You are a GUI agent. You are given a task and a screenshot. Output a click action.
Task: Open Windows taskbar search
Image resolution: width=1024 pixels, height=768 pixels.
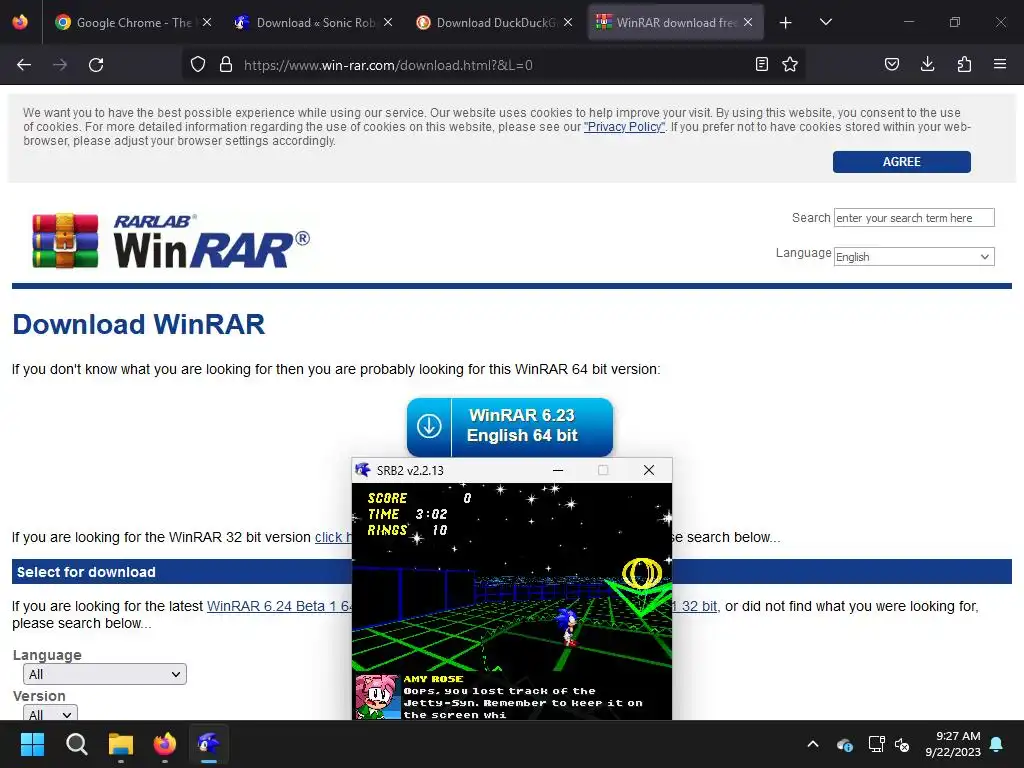[x=76, y=744]
